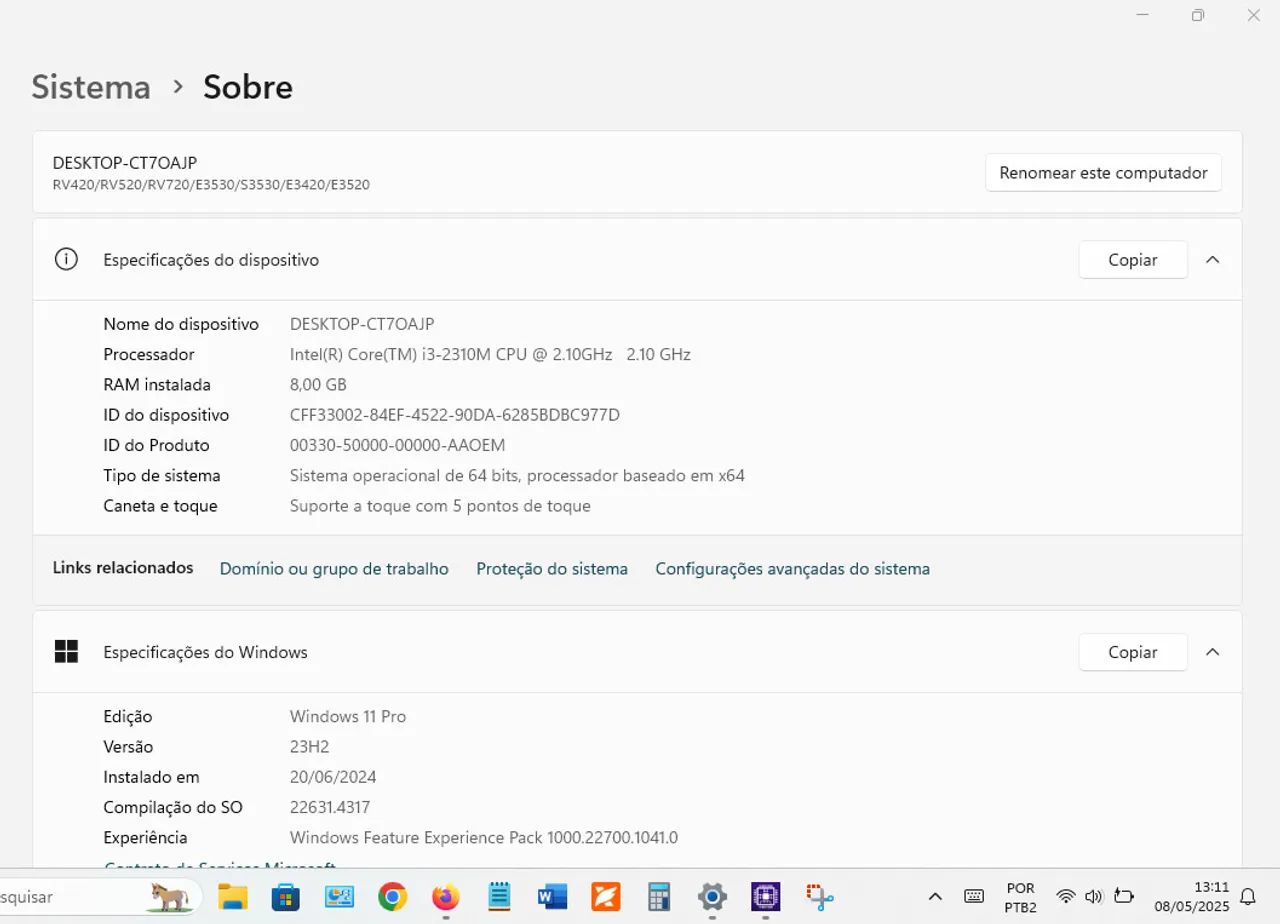Open the touch keyboard tray icon
The image size is (1280, 924).
click(x=973, y=896)
